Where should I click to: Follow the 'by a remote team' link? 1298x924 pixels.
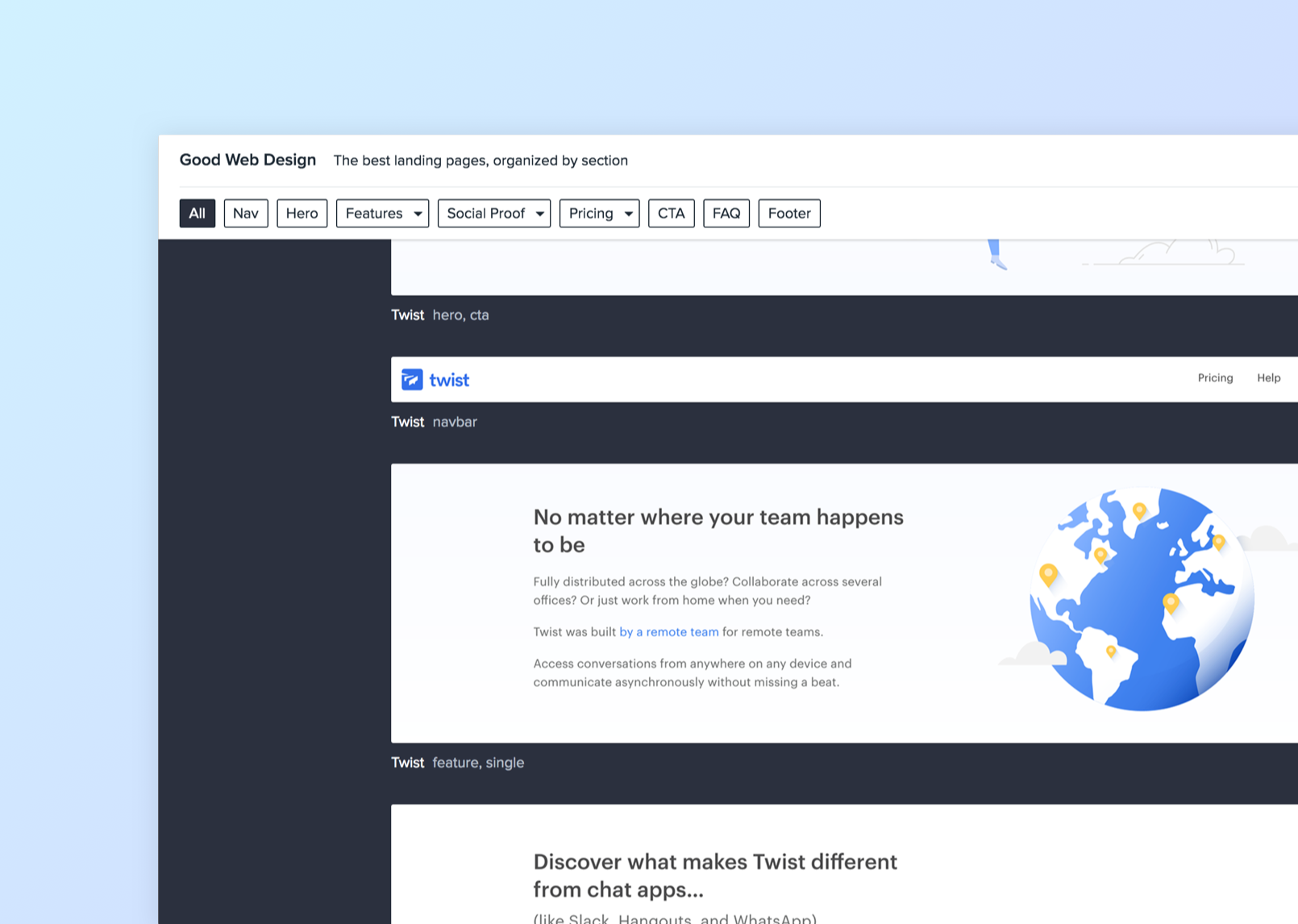click(668, 631)
